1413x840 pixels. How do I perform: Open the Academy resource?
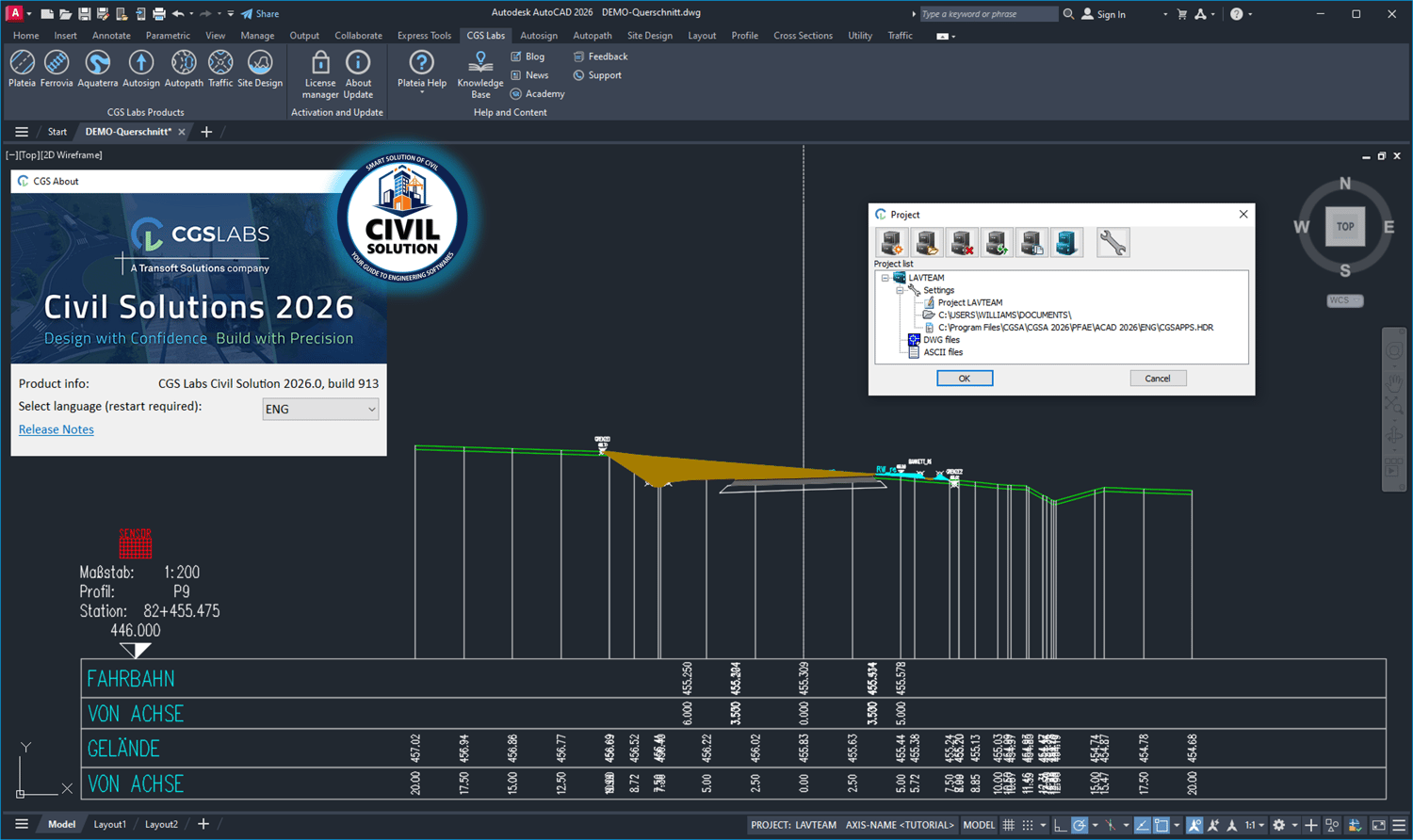(537, 94)
